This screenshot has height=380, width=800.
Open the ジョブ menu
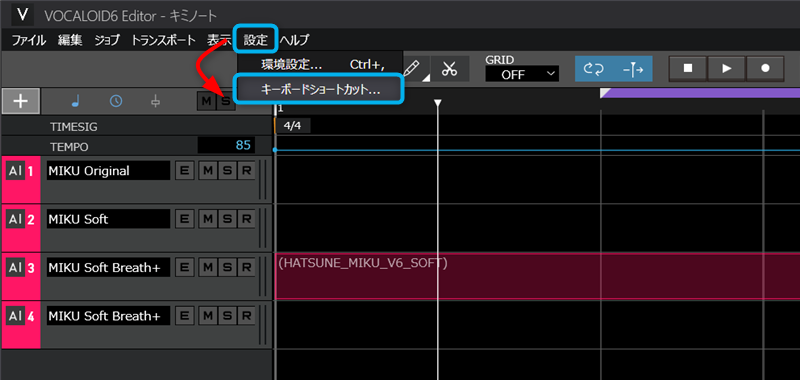[x=107, y=40]
